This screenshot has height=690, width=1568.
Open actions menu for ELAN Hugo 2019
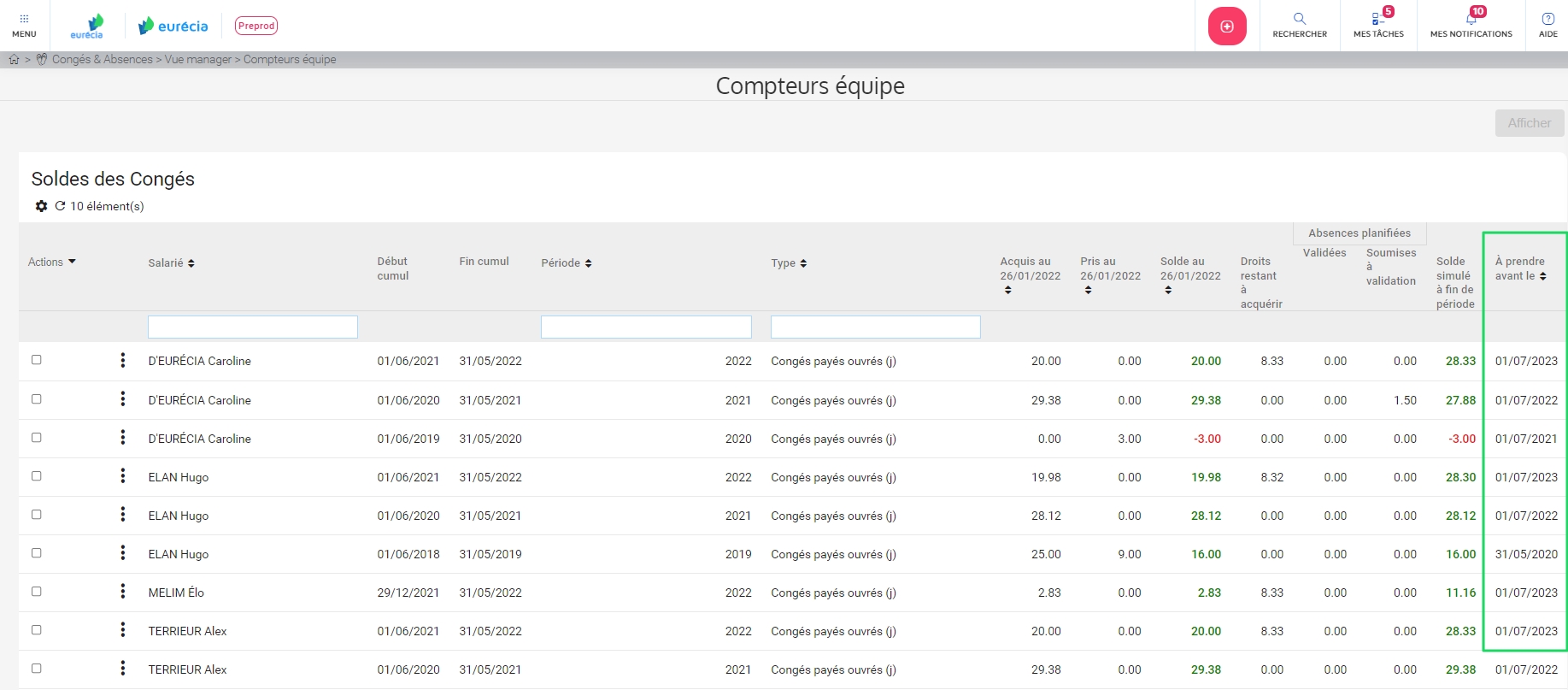click(x=123, y=552)
